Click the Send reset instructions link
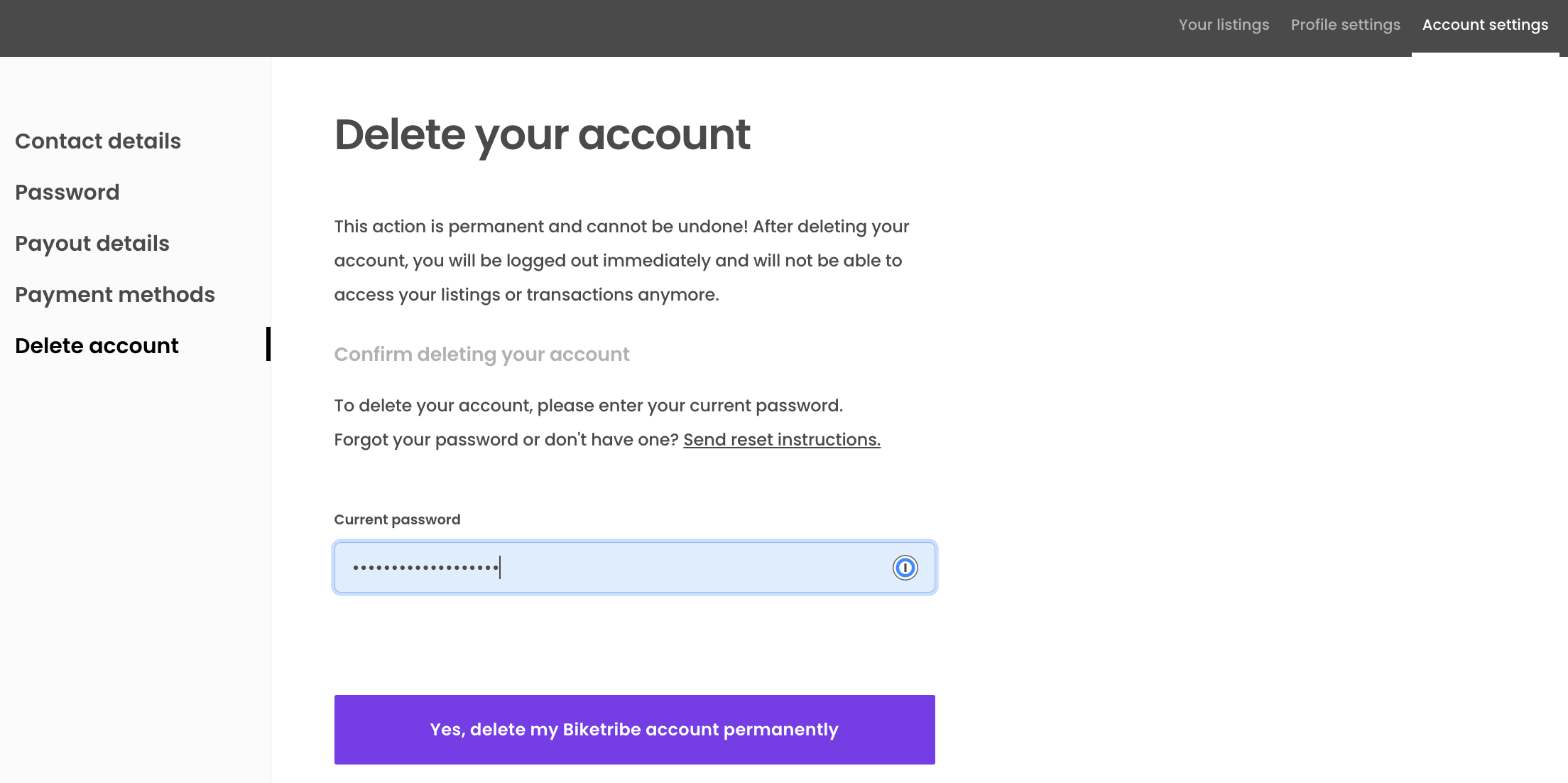 (x=781, y=440)
